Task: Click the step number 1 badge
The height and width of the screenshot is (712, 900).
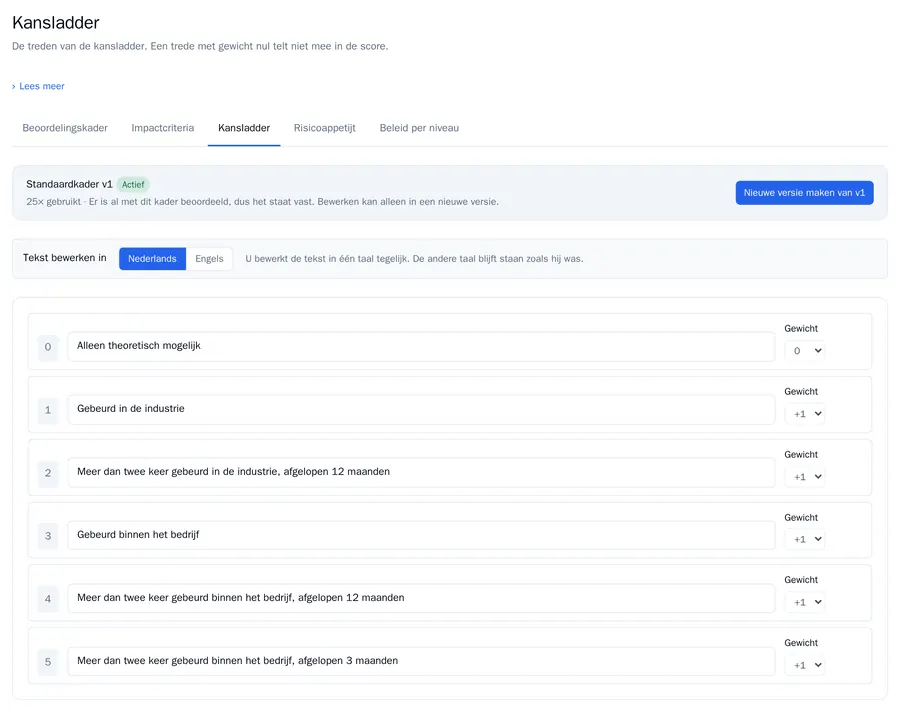Action: pyautogui.click(x=48, y=410)
